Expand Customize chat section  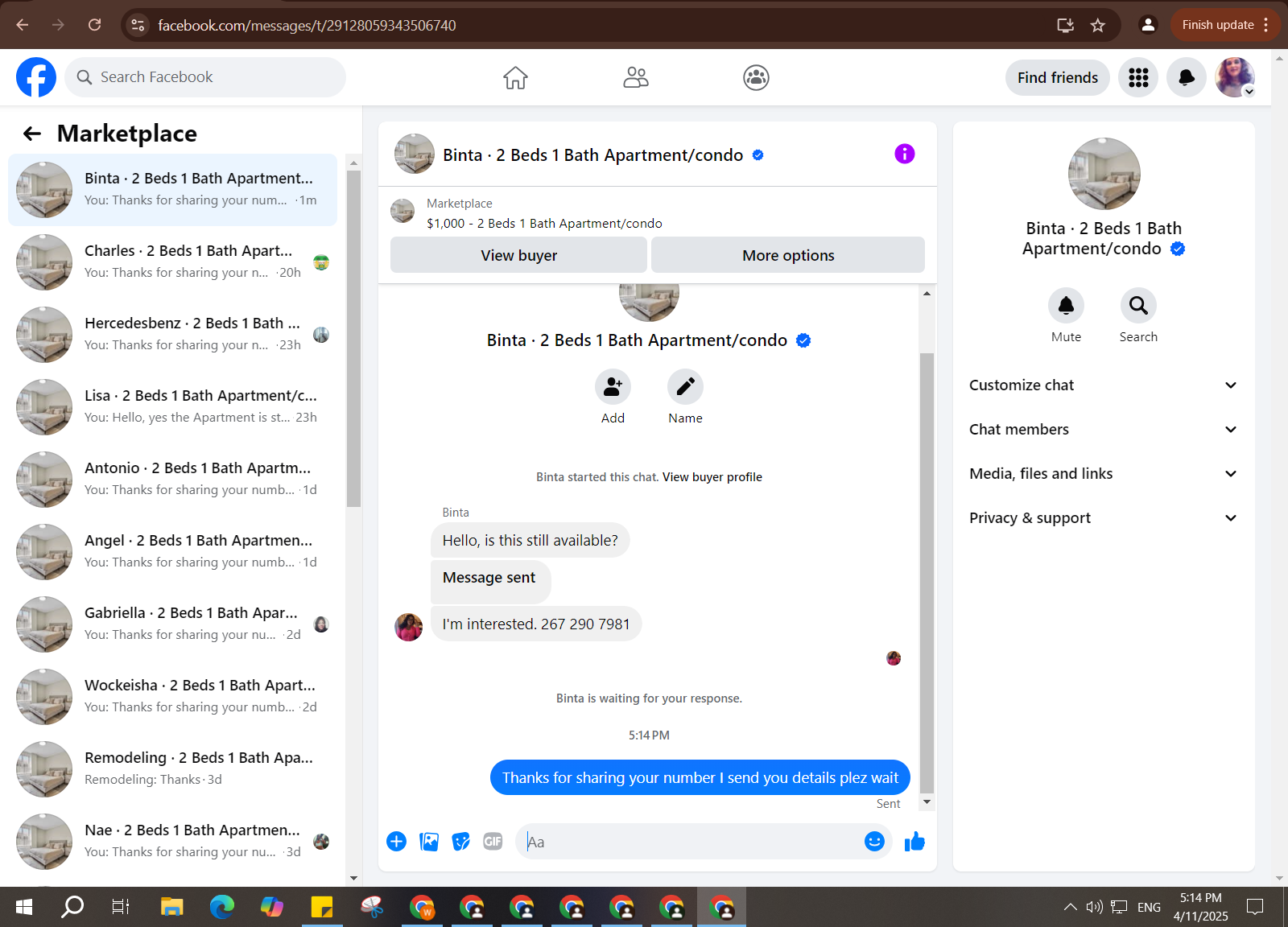coord(1103,385)
